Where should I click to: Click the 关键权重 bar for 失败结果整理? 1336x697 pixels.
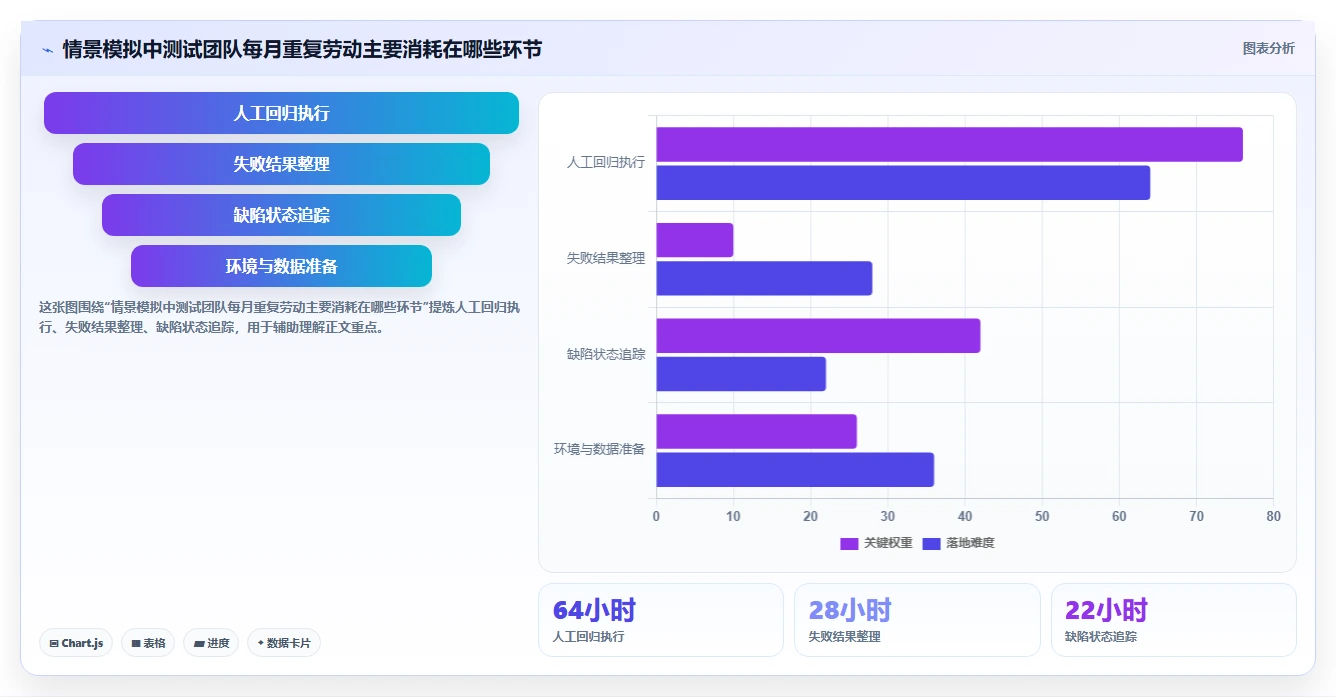pos(694,240)
